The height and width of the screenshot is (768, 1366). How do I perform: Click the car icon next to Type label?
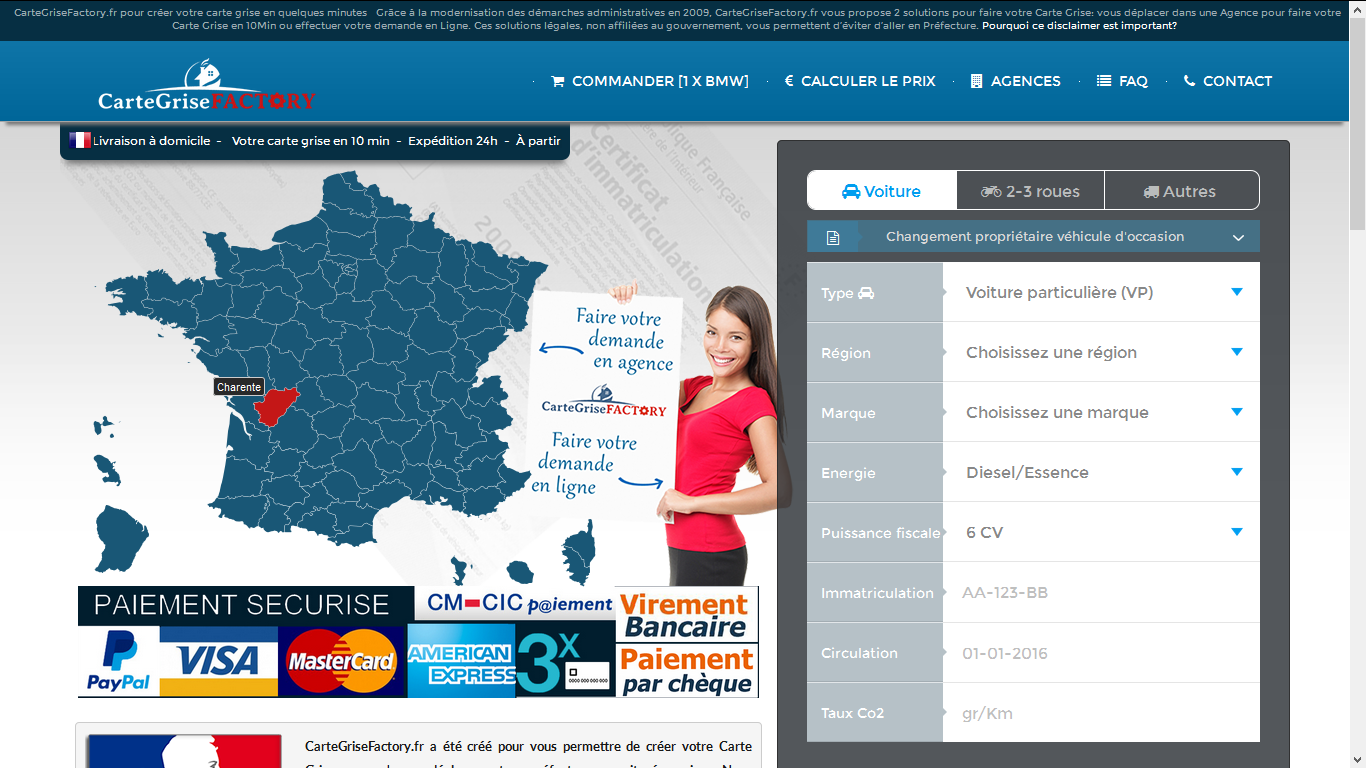(x=866, y=293)
